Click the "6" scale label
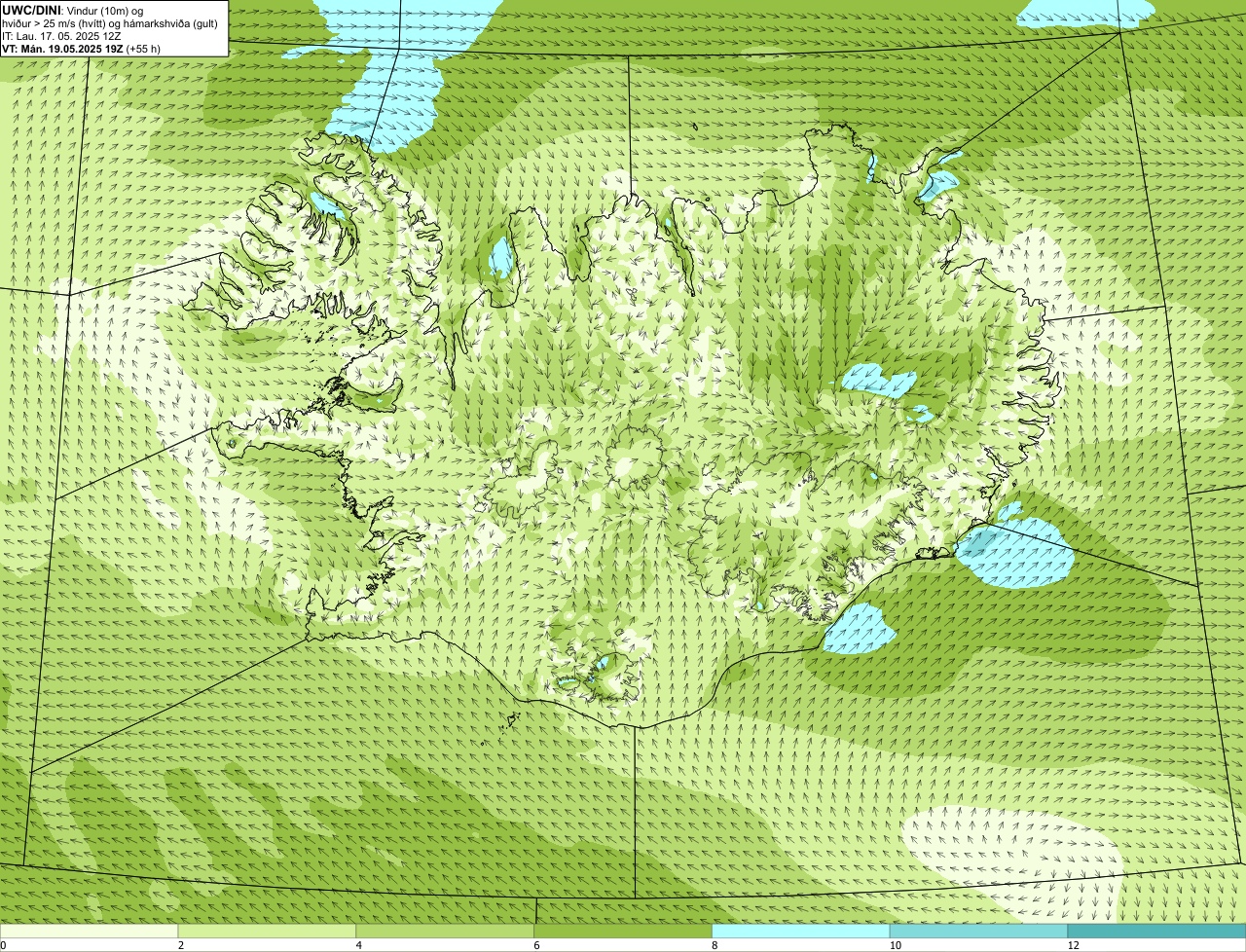Image resolution: width=1246 pixels, height=952 pixels. [x=536, y=945]
